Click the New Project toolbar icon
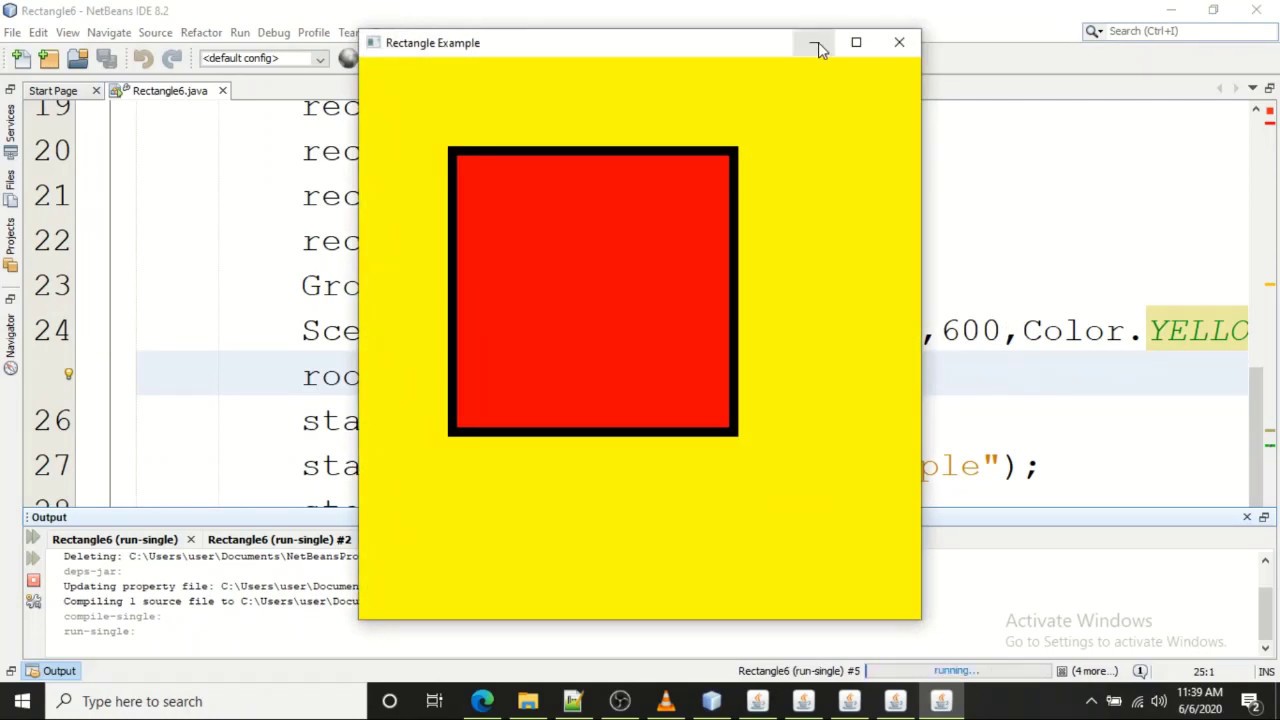This screenshot has height=720, width=1280. pos(49,58)
